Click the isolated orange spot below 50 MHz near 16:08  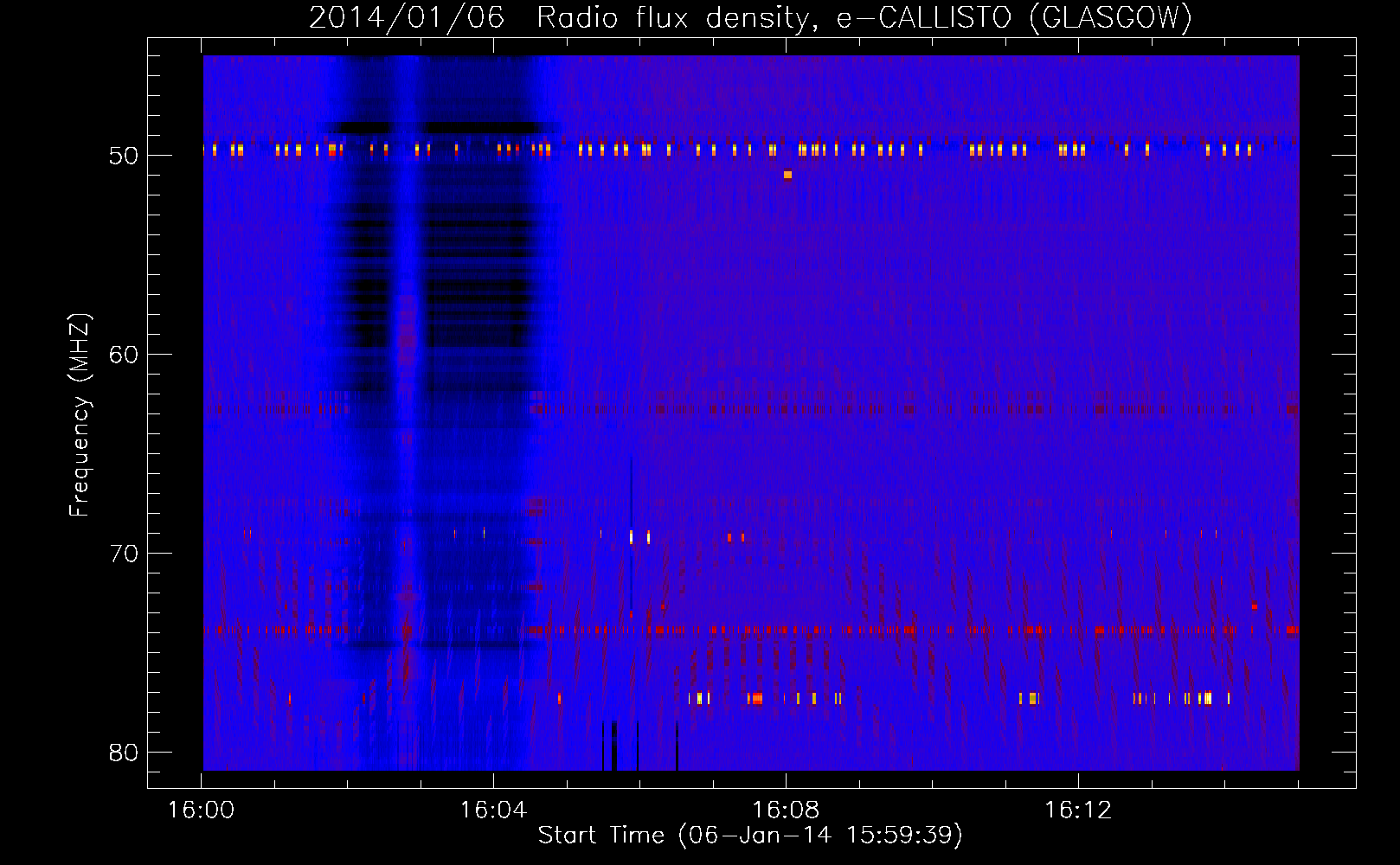click(x=787, y=175)
